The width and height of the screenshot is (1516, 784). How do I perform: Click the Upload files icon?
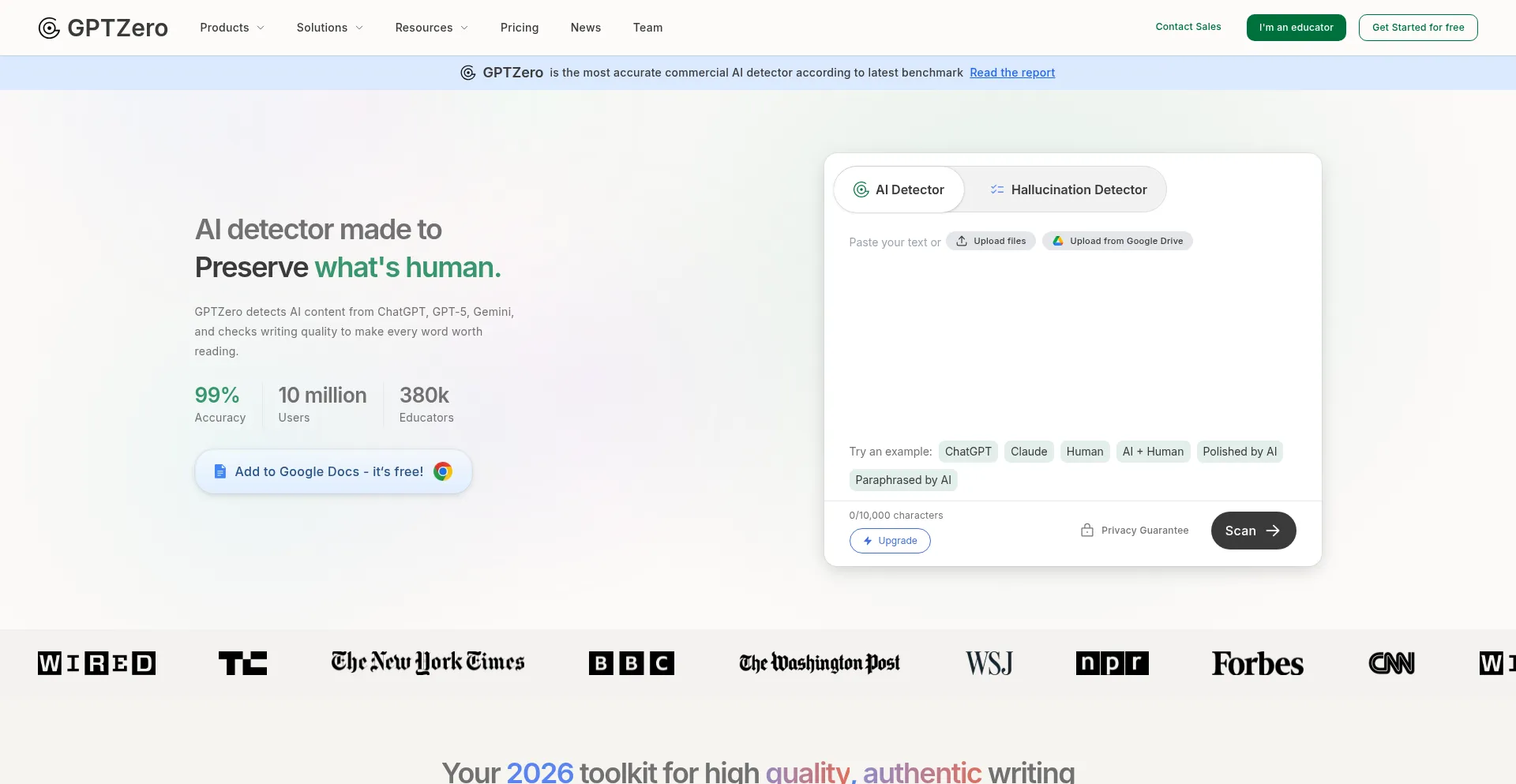961,241
